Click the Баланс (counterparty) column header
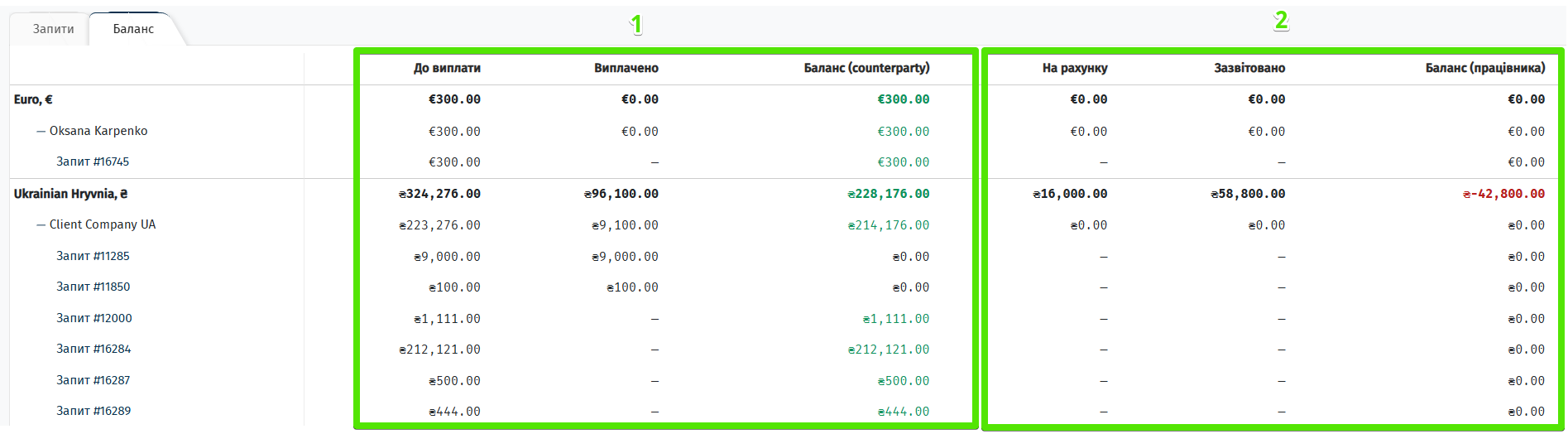The width and height of the screenshot is (1568, 434). (866, 68)
